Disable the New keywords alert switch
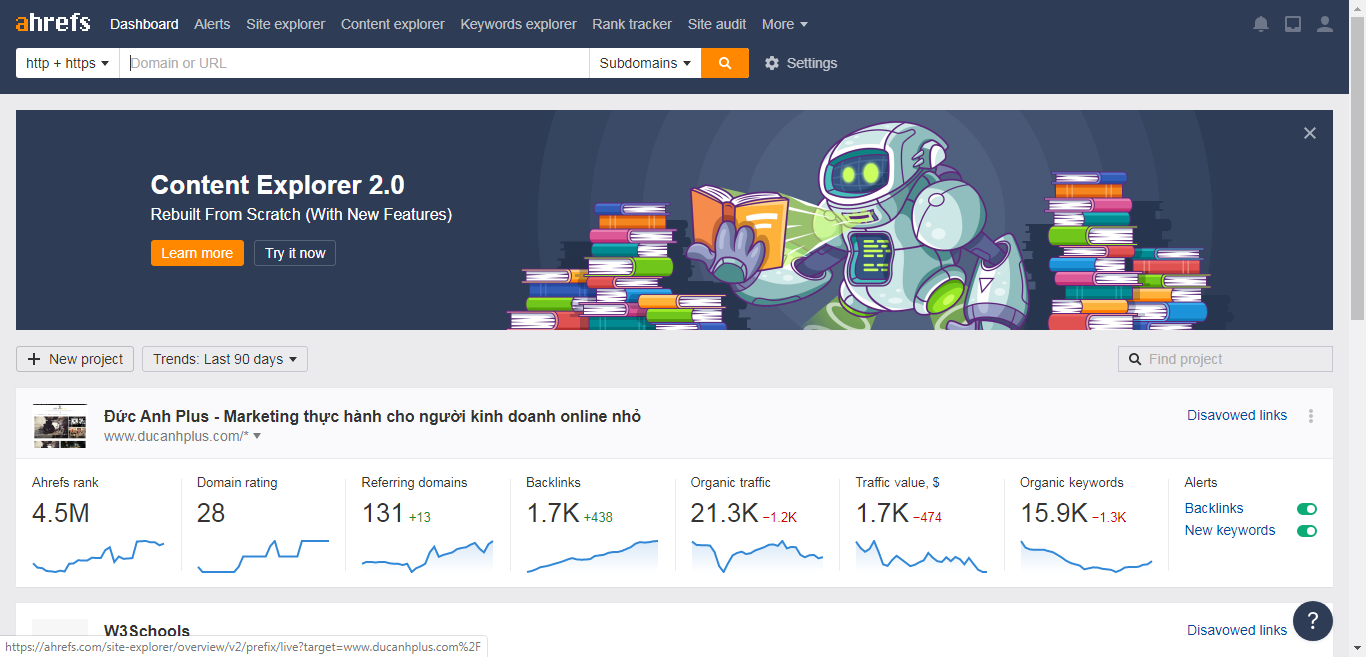This screenshot has width=1366, height=657. pos(1306,531)
